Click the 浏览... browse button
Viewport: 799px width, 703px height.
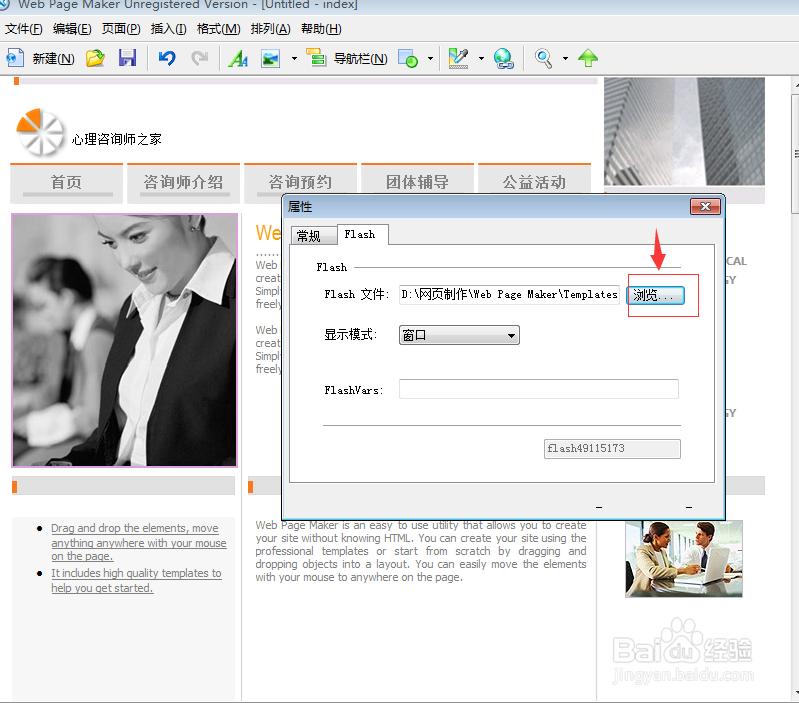(x=655, y=295)
